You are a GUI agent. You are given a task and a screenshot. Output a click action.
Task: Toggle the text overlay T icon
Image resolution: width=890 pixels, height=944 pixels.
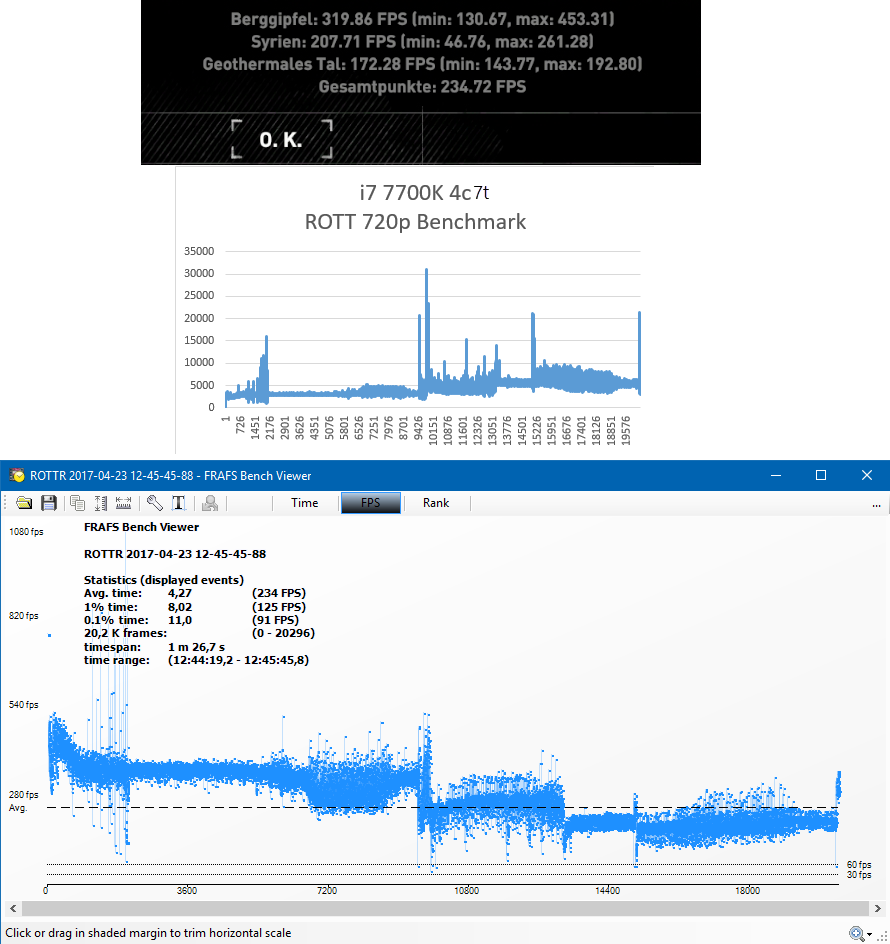179,503
